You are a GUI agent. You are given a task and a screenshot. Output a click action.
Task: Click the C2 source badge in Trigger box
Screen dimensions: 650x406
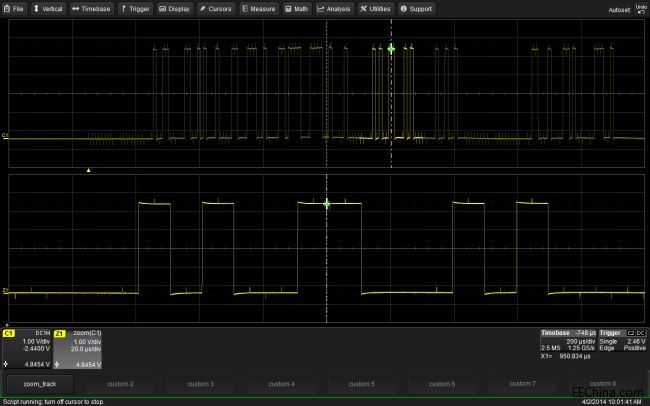pyautogui.click(x=631, y=333)
